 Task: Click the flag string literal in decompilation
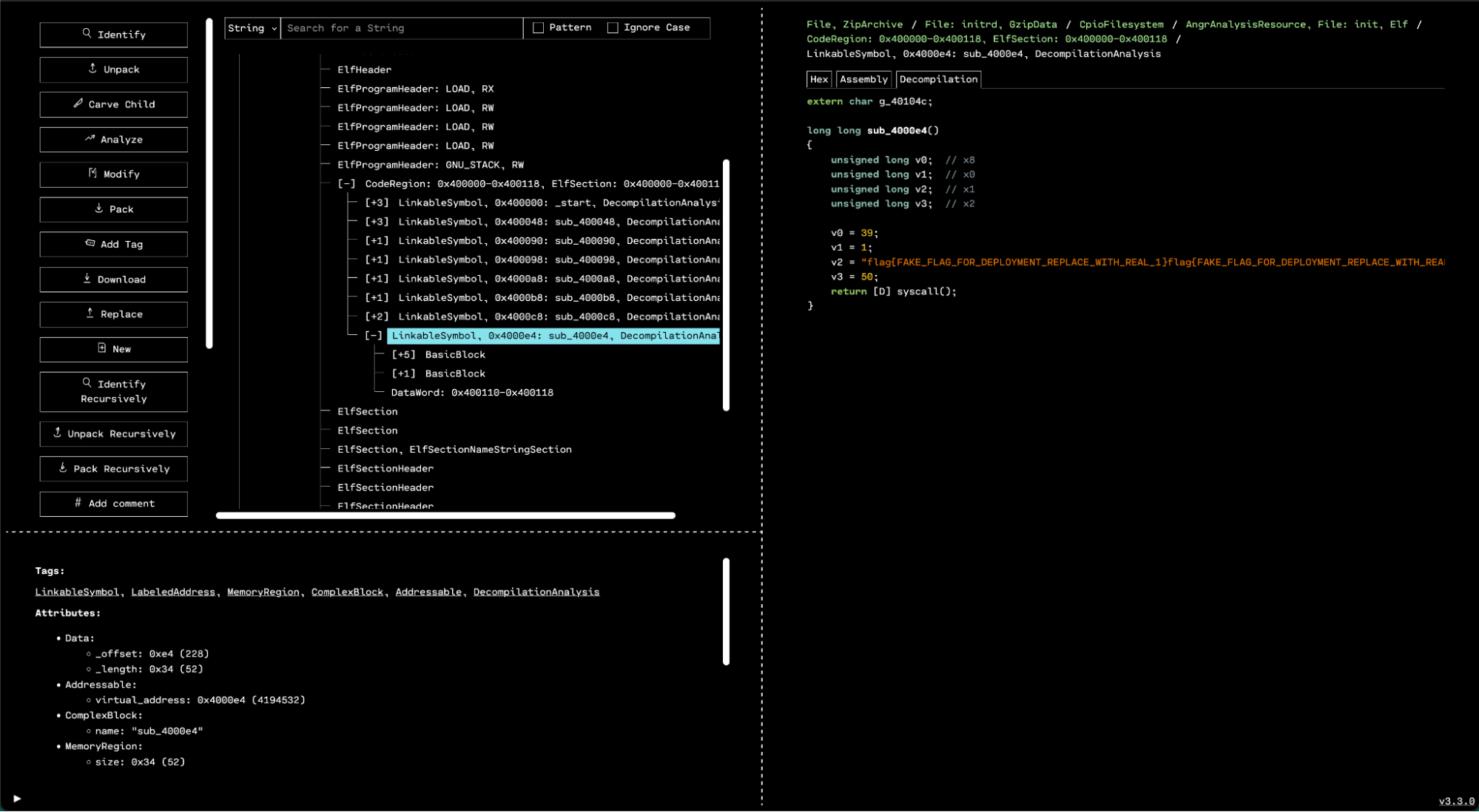pos(1152,262)
